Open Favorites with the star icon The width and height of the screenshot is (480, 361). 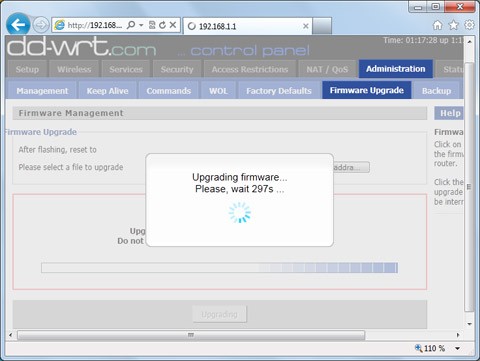coord(454,25)
